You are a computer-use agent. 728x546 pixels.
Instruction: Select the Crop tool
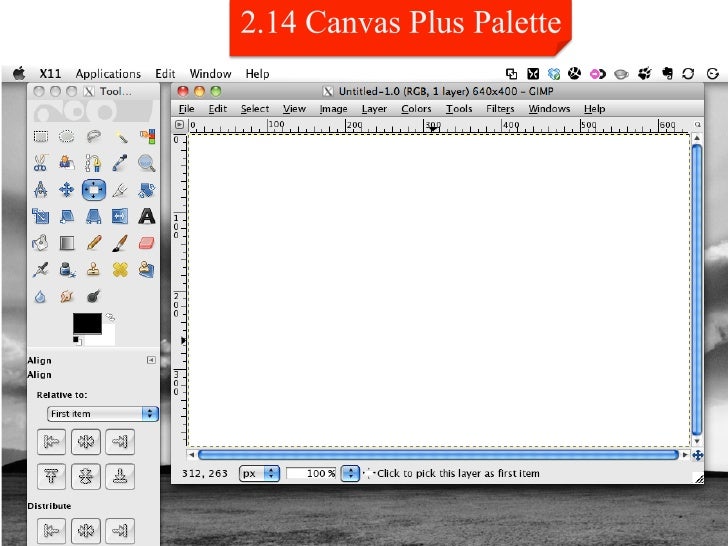121,190
